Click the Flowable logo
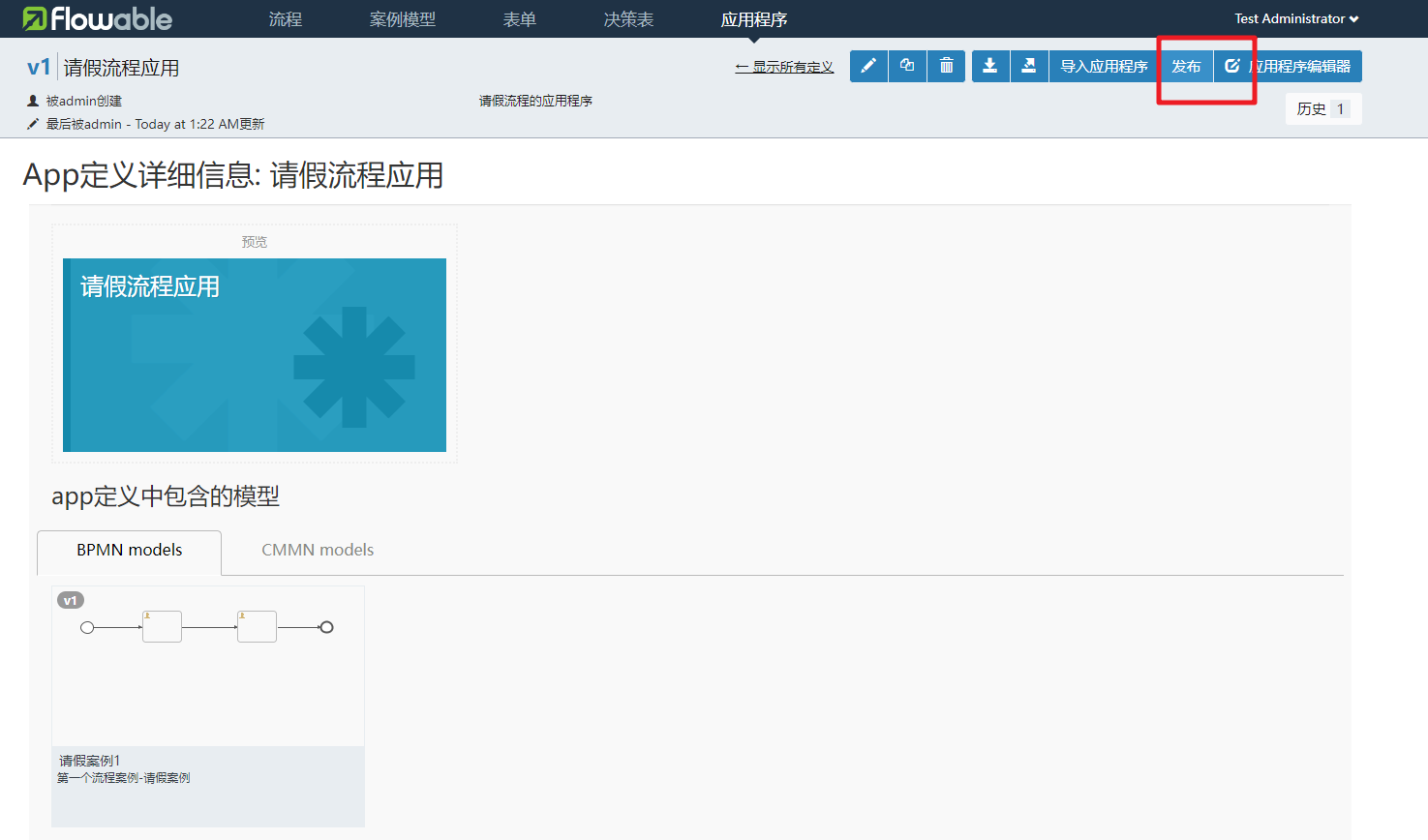1428x840 pixels. 97,18
